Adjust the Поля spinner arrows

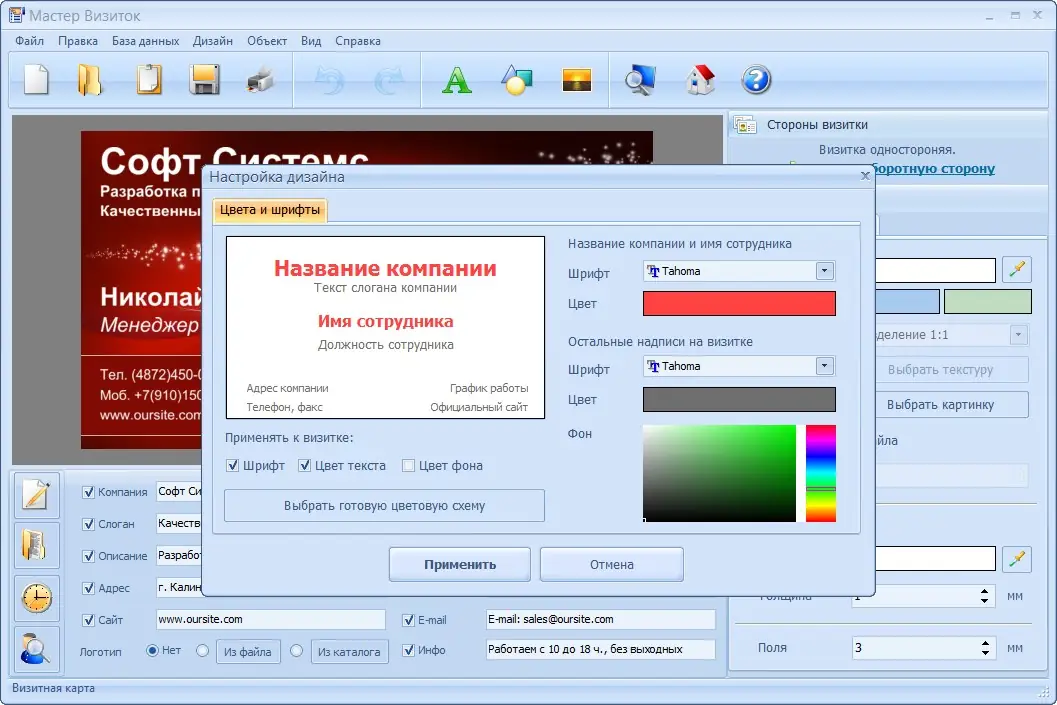[985, 648]
